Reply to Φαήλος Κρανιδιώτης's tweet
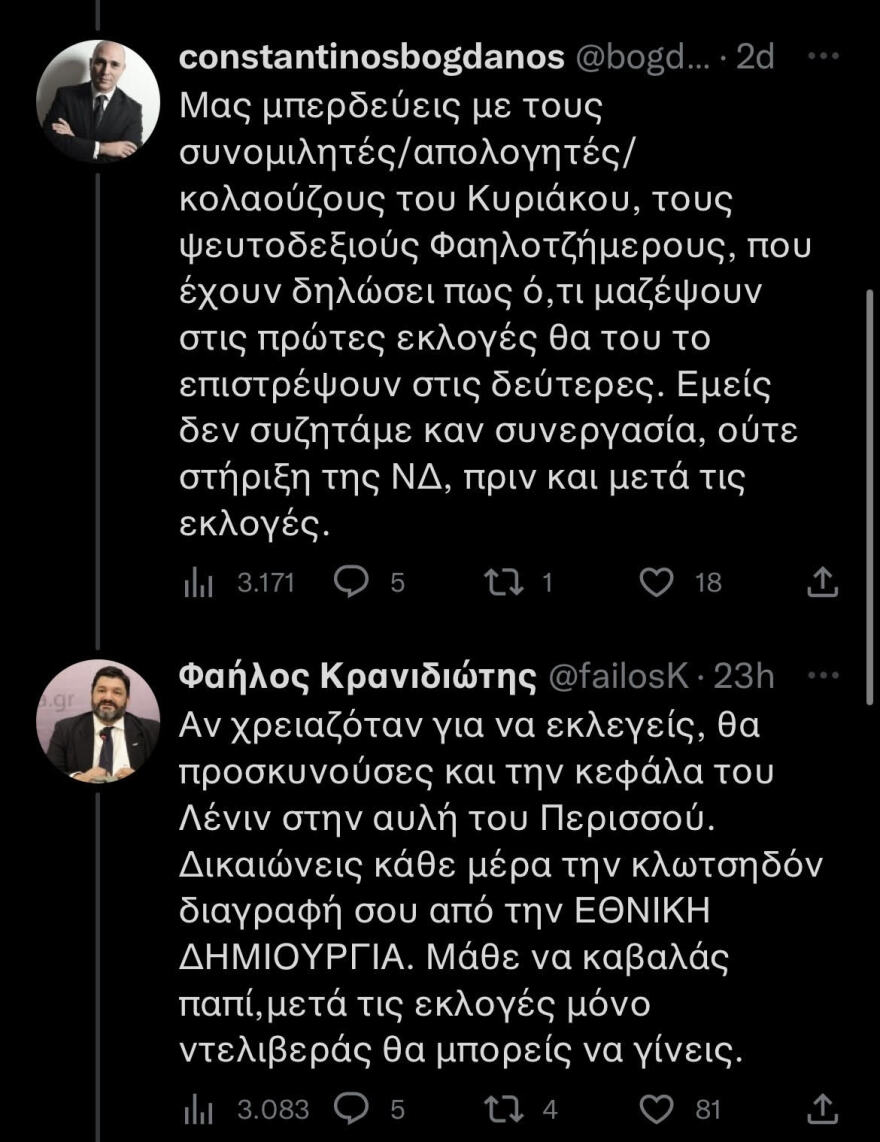 point(352,1108)
